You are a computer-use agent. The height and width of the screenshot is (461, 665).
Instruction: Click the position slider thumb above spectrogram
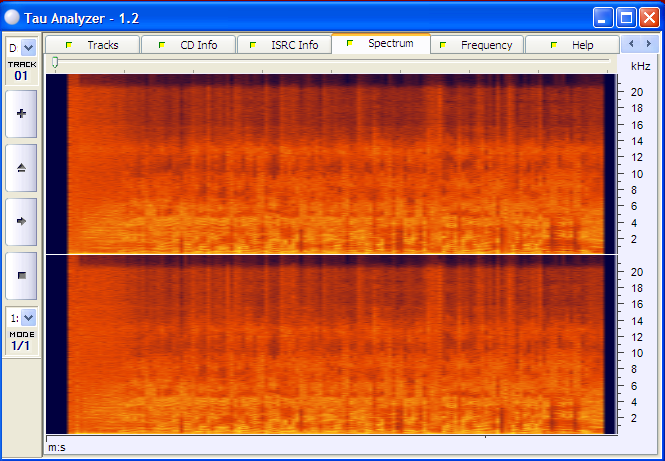55,62
